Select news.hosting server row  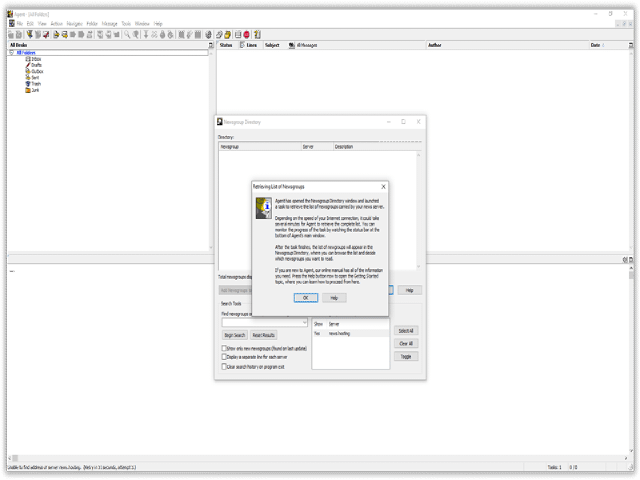click(351, 333)
